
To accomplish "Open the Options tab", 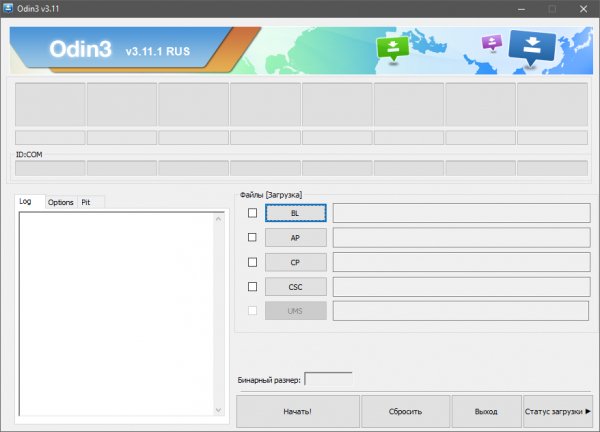I will click(x=60, y=202).
